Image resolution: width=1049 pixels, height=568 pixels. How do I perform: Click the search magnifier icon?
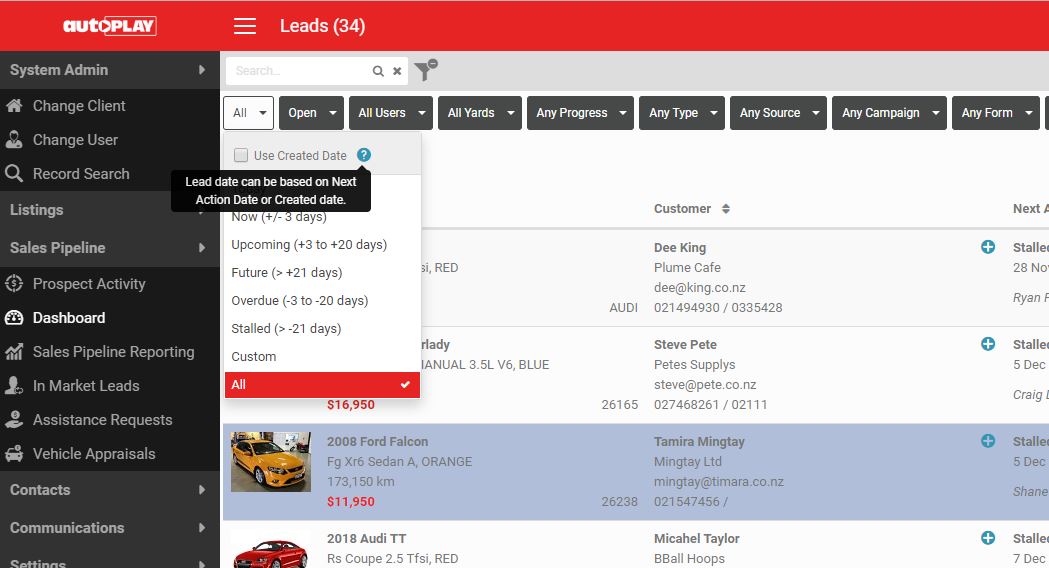click(x=378, y=71)
